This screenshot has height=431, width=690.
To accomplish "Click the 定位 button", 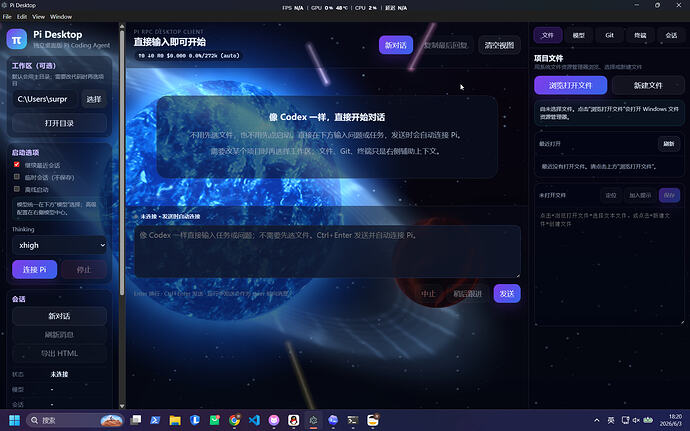I will click(x=611, y=195).
